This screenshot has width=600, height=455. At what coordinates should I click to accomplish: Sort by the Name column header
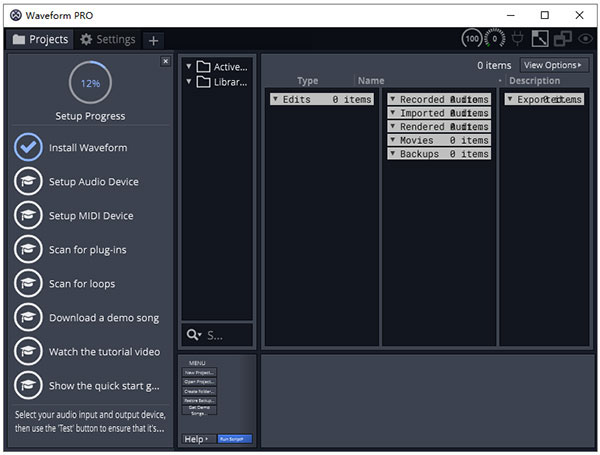(x=371, y=81)
